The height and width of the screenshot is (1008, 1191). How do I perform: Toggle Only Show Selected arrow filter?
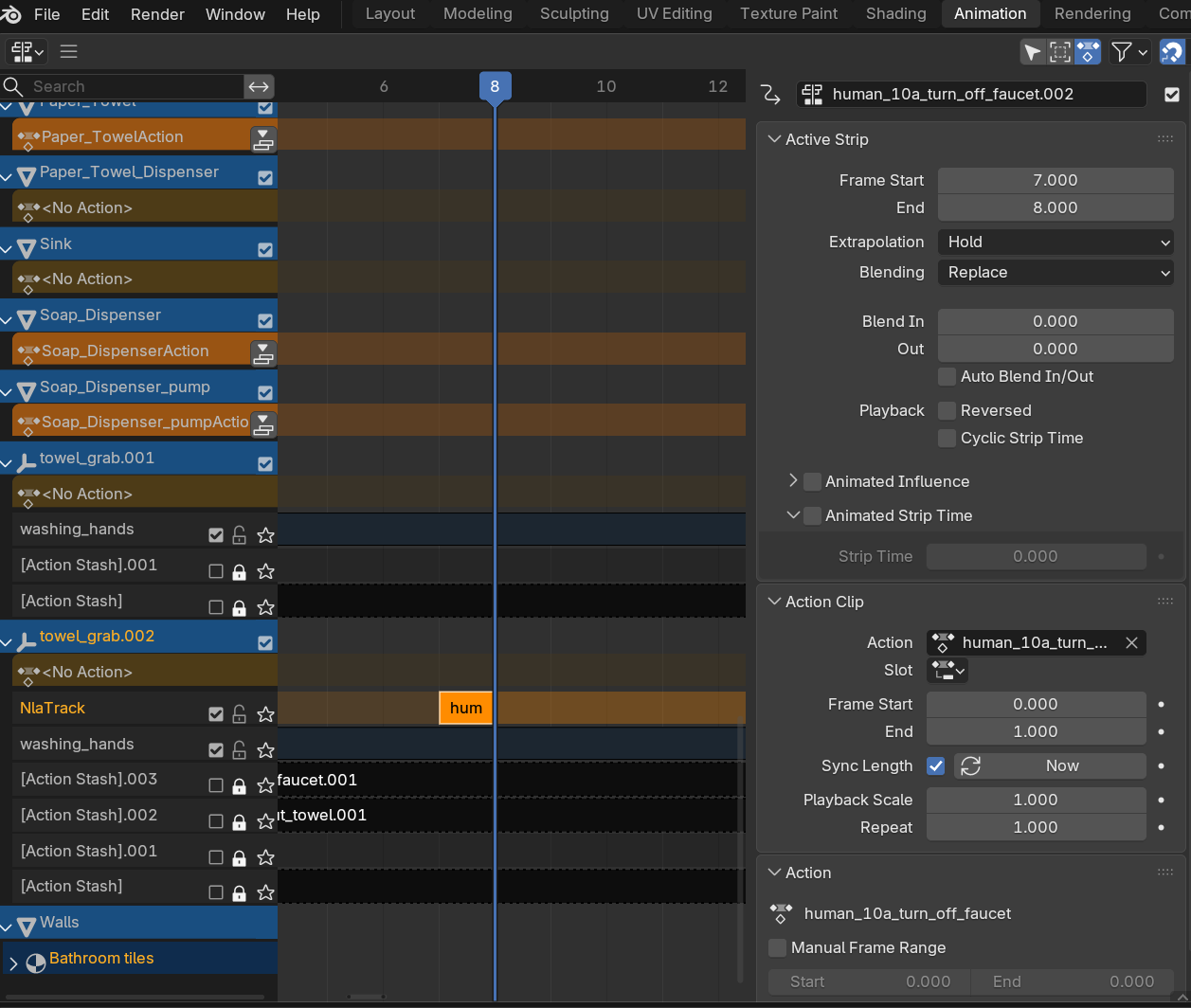pos(1033,51)
